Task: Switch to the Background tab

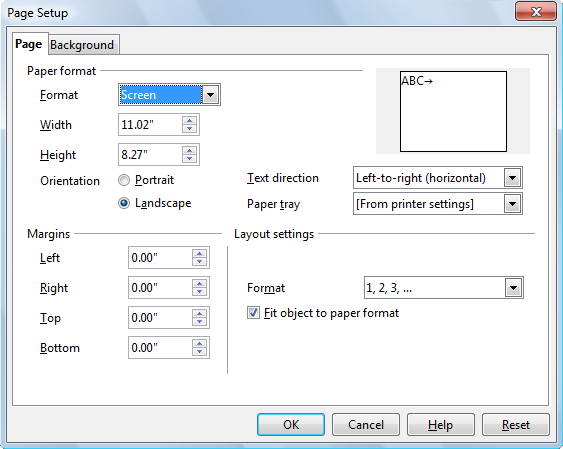Action: (83, 45)
